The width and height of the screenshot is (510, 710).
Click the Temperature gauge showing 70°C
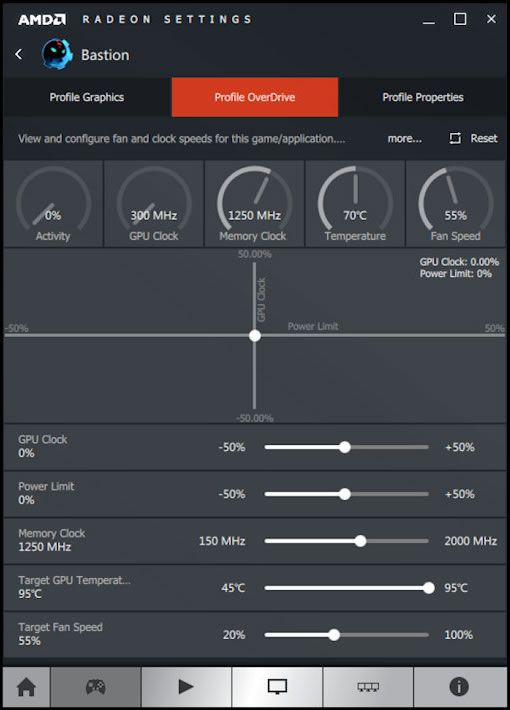(x=355, y=204)
